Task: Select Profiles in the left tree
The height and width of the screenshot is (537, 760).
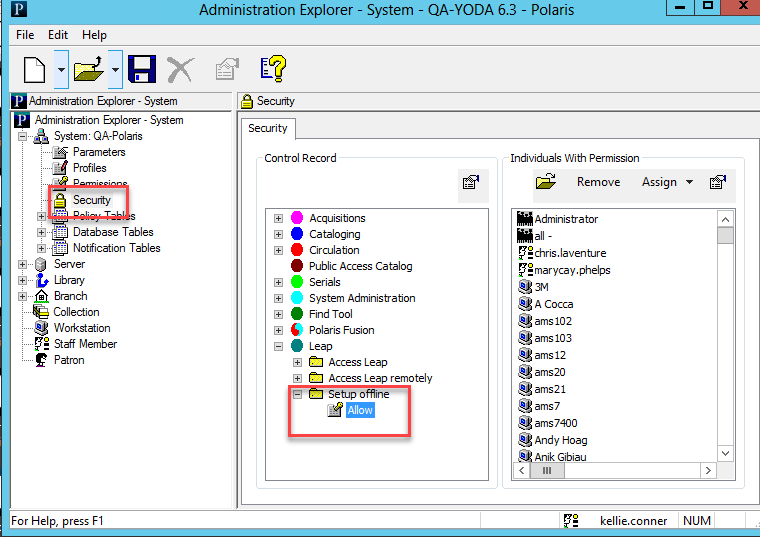Action: click(90, 168)
